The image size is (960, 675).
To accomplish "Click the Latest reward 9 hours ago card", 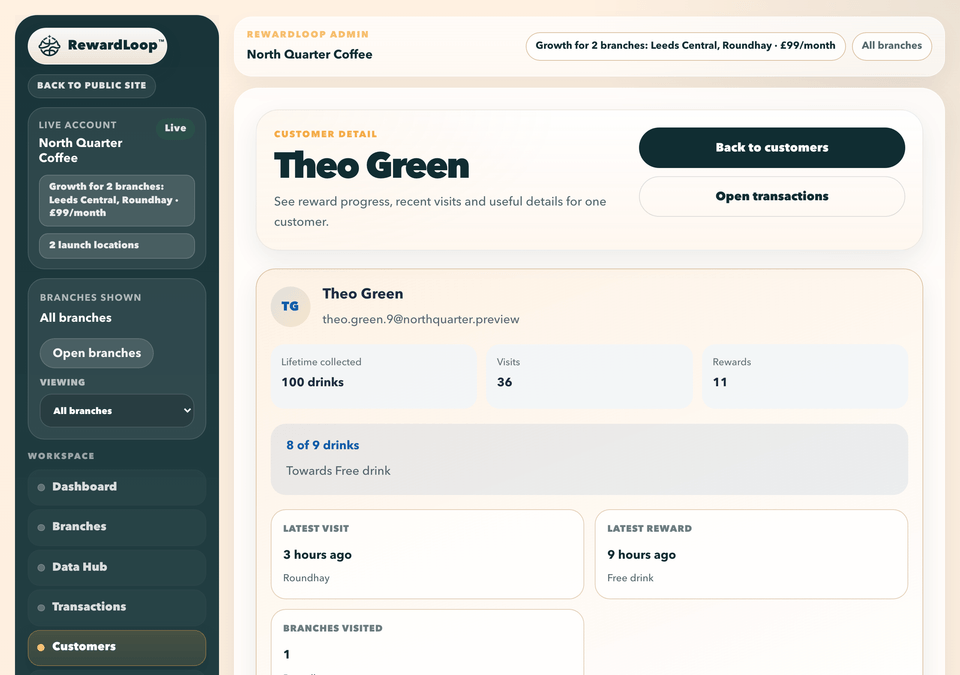I will 751,554.
